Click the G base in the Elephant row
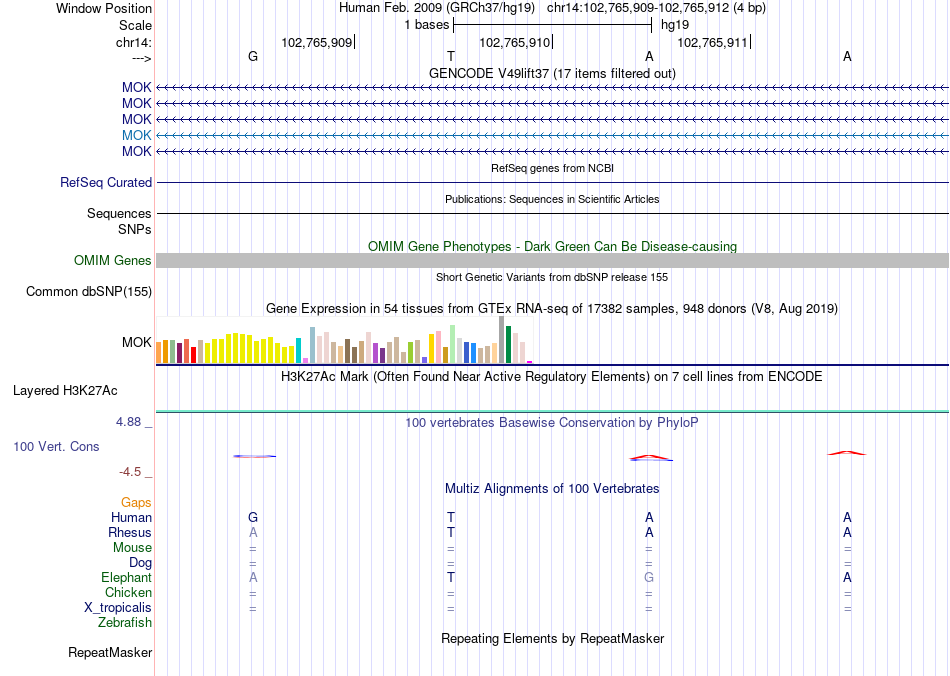This screenshot has width=950, height=676. pyautogui.click(x=648, y=577)
